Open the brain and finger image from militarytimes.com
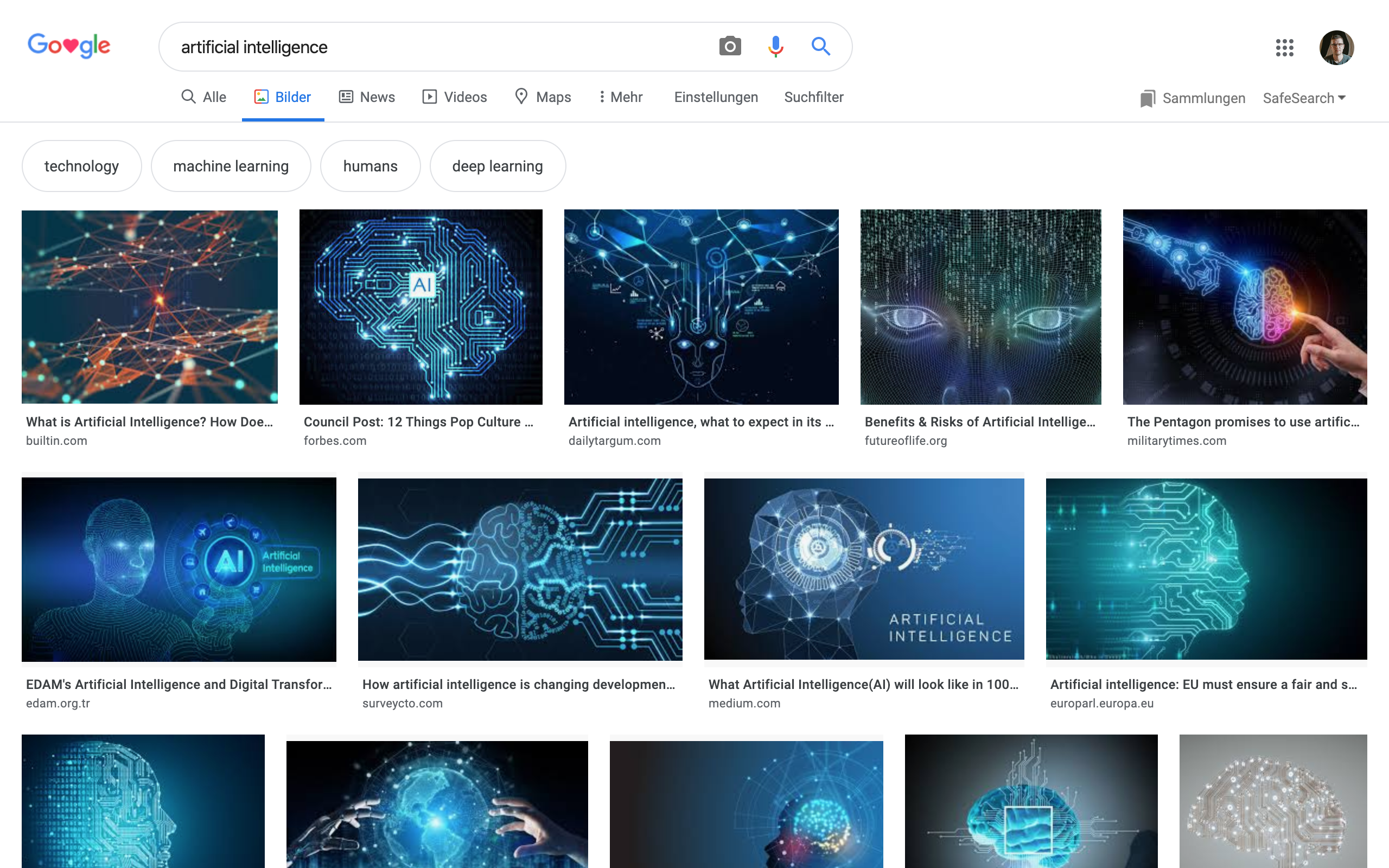 click(1245, 307)
